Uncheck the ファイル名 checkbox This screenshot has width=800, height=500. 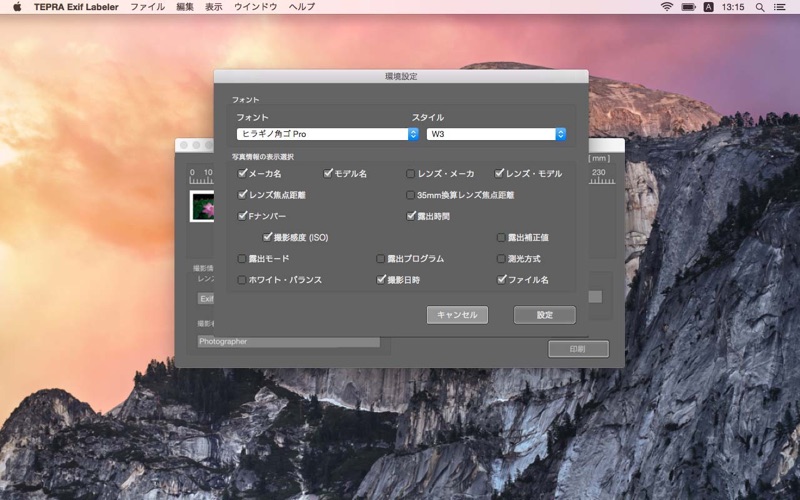pos(502,280)
